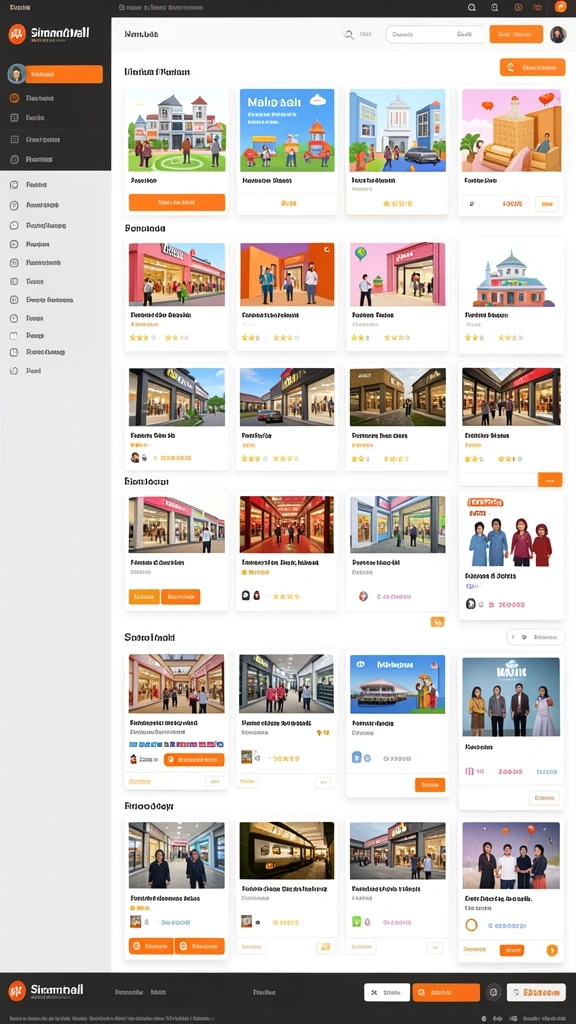Image resolution: width=576 pixels, height=1024 pixels.
Task: Open the outlined dropdown right of fifth section heading
Action: 536,637
